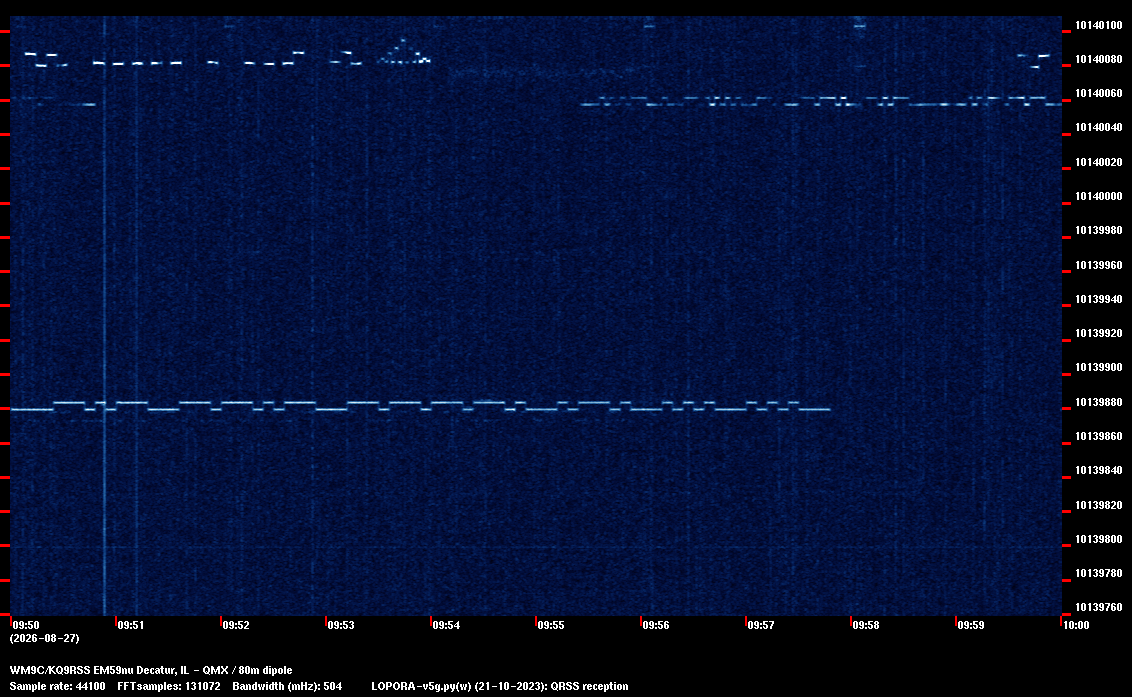Click the 10:00 time marker

[x=1076, y=625]
